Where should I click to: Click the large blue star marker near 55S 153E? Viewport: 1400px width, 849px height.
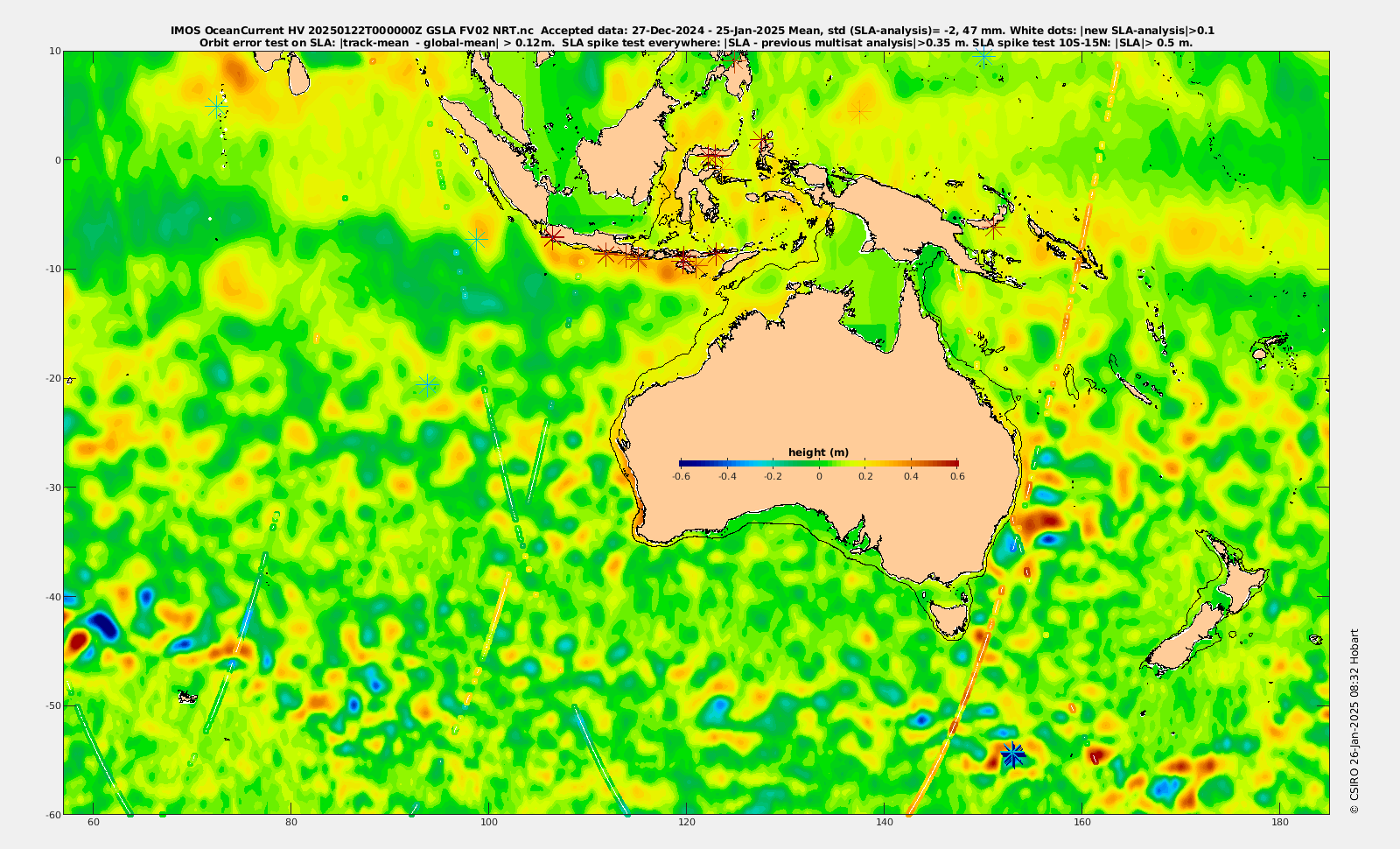point(1012,754)
